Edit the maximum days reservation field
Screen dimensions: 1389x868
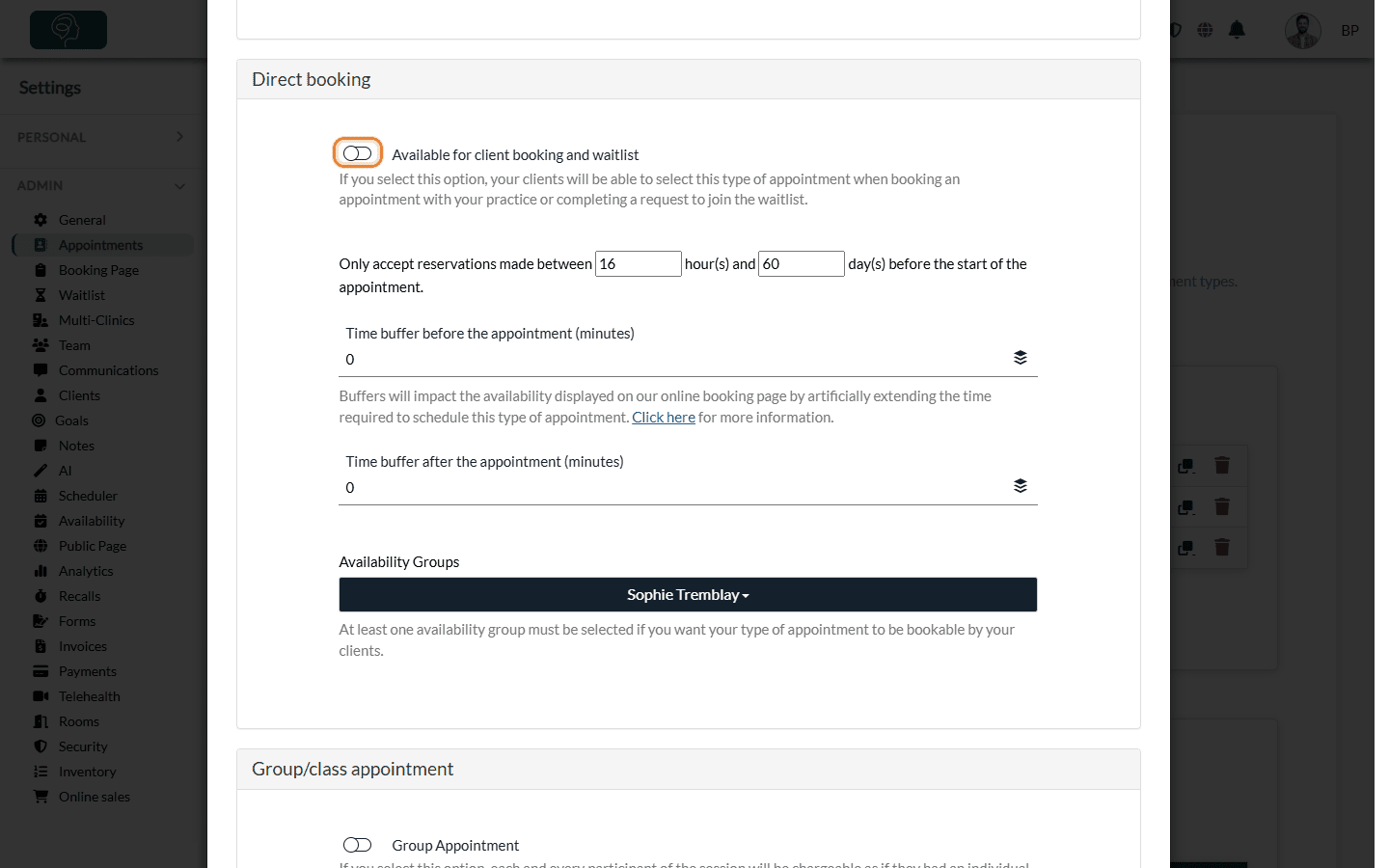[x=802, y=263]
